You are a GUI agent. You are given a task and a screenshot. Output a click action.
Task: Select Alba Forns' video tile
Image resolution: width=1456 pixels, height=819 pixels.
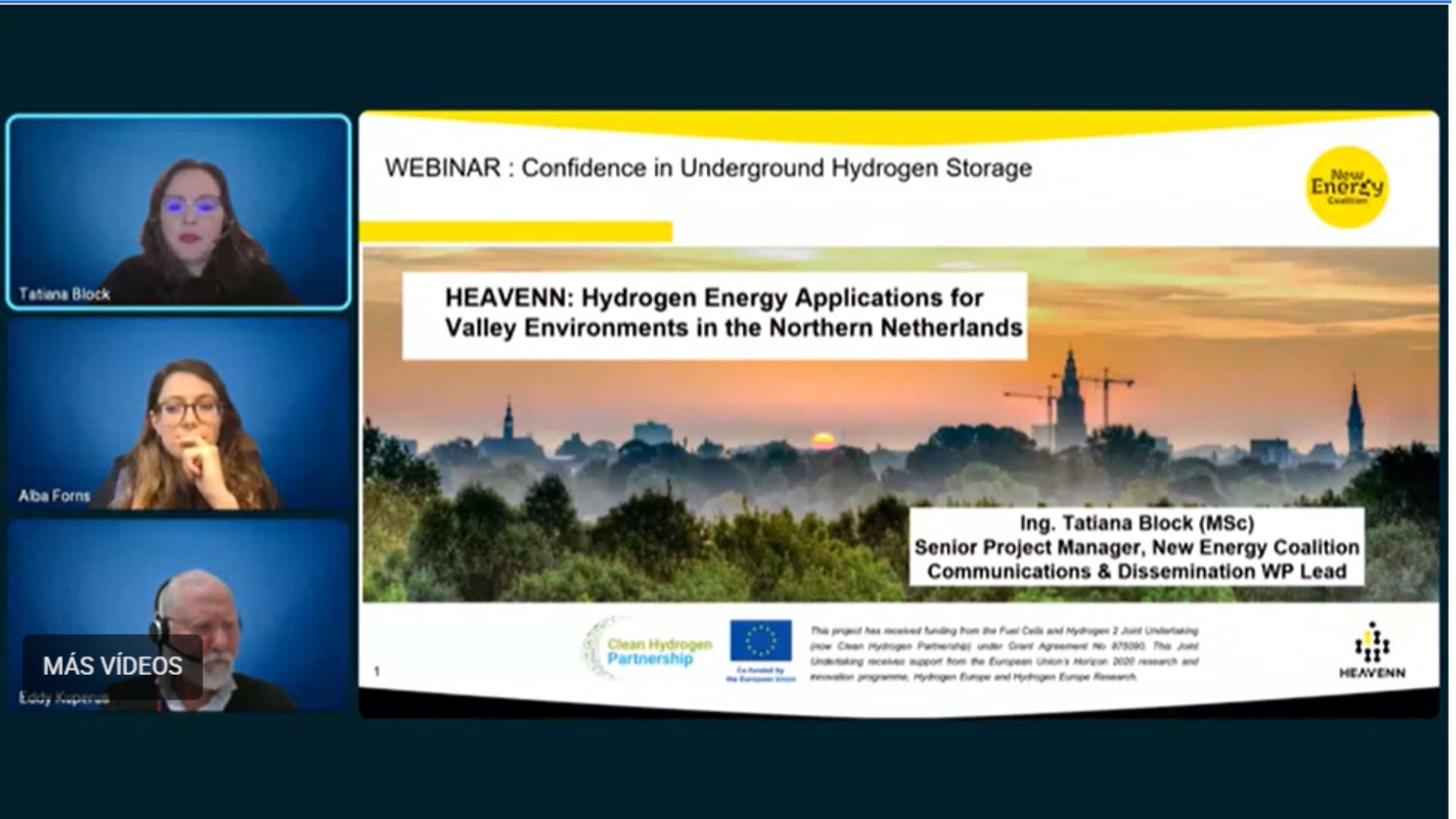(x=179, y=415)
